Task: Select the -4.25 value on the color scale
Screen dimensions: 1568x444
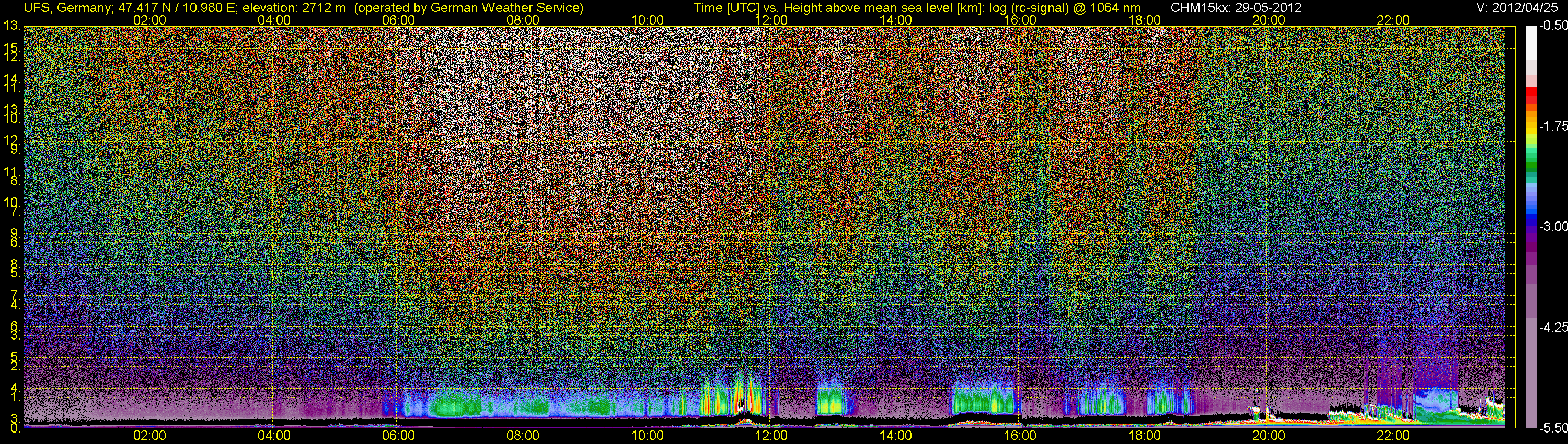Action: 1553,328
